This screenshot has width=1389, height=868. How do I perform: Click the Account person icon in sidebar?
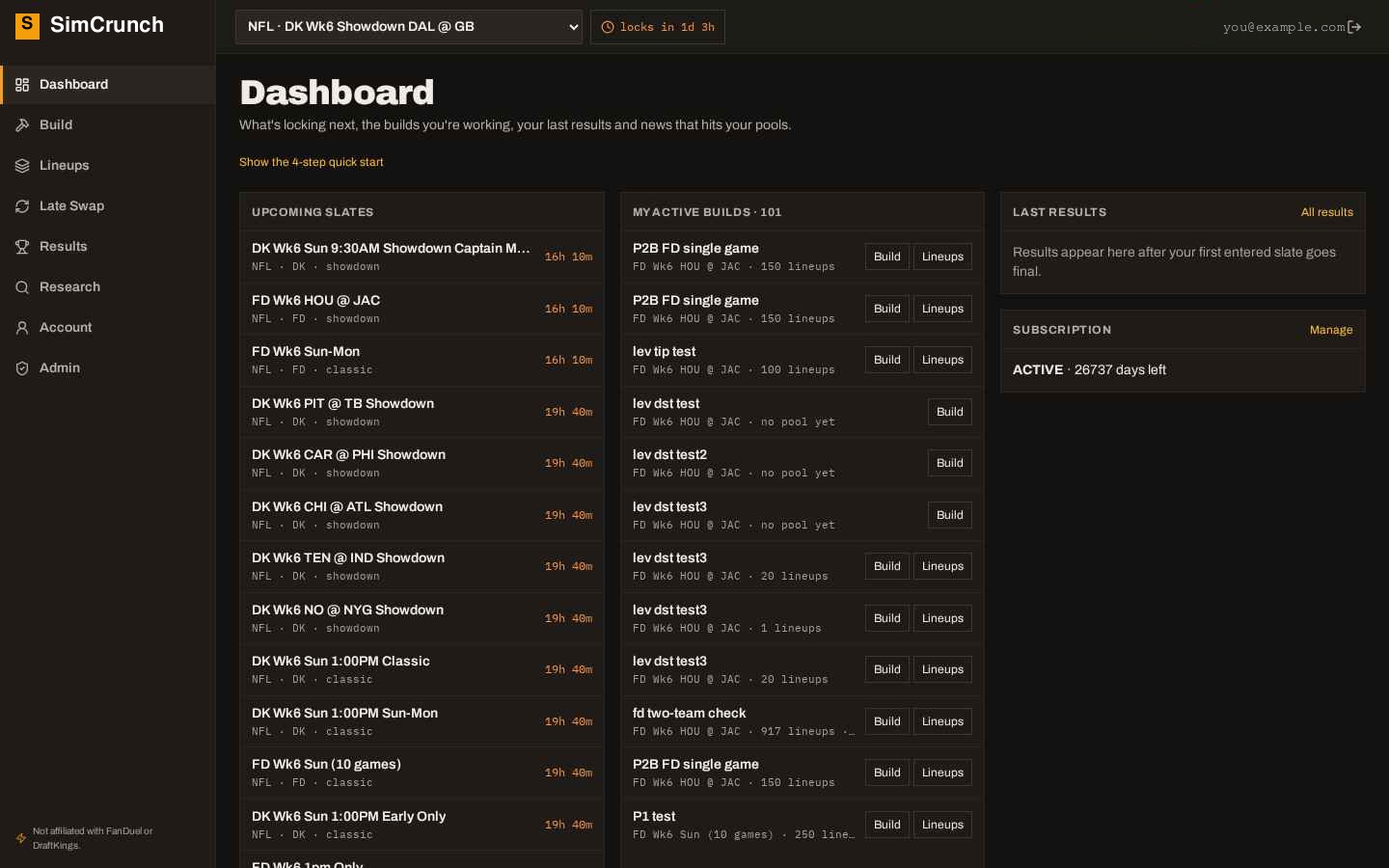(22, 328)
